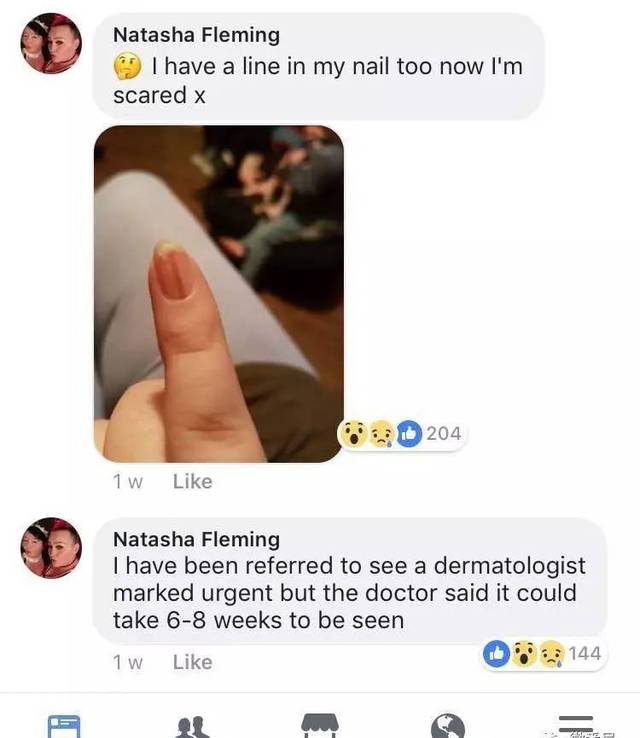Like the comment with nail photo
The image size is (640, 738).
tap(192, 481)
